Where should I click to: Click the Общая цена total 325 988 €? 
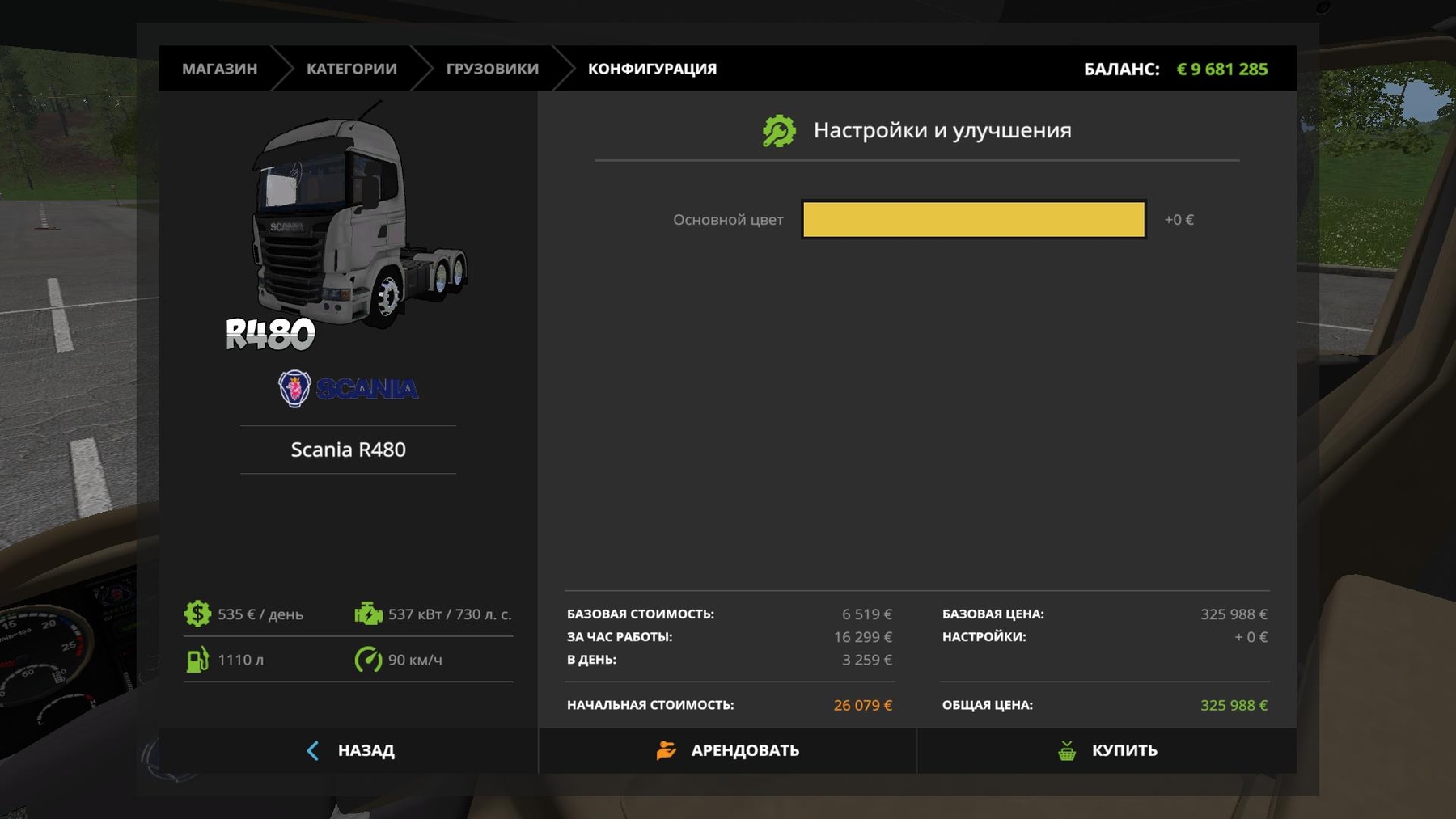pyautogui.click(x=1233, y=705)
